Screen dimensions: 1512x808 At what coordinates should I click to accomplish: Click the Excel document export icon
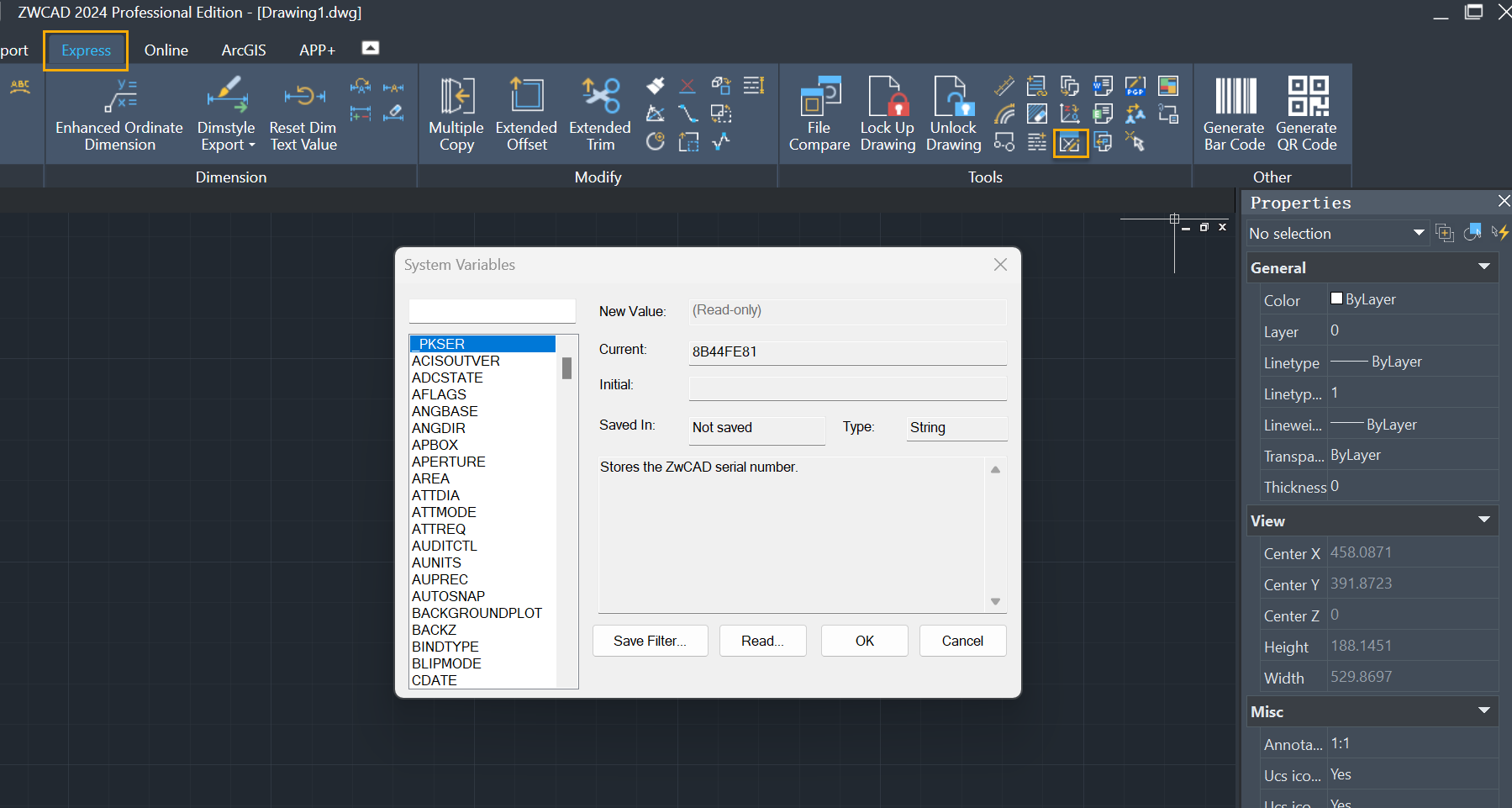click(1103, 114)
